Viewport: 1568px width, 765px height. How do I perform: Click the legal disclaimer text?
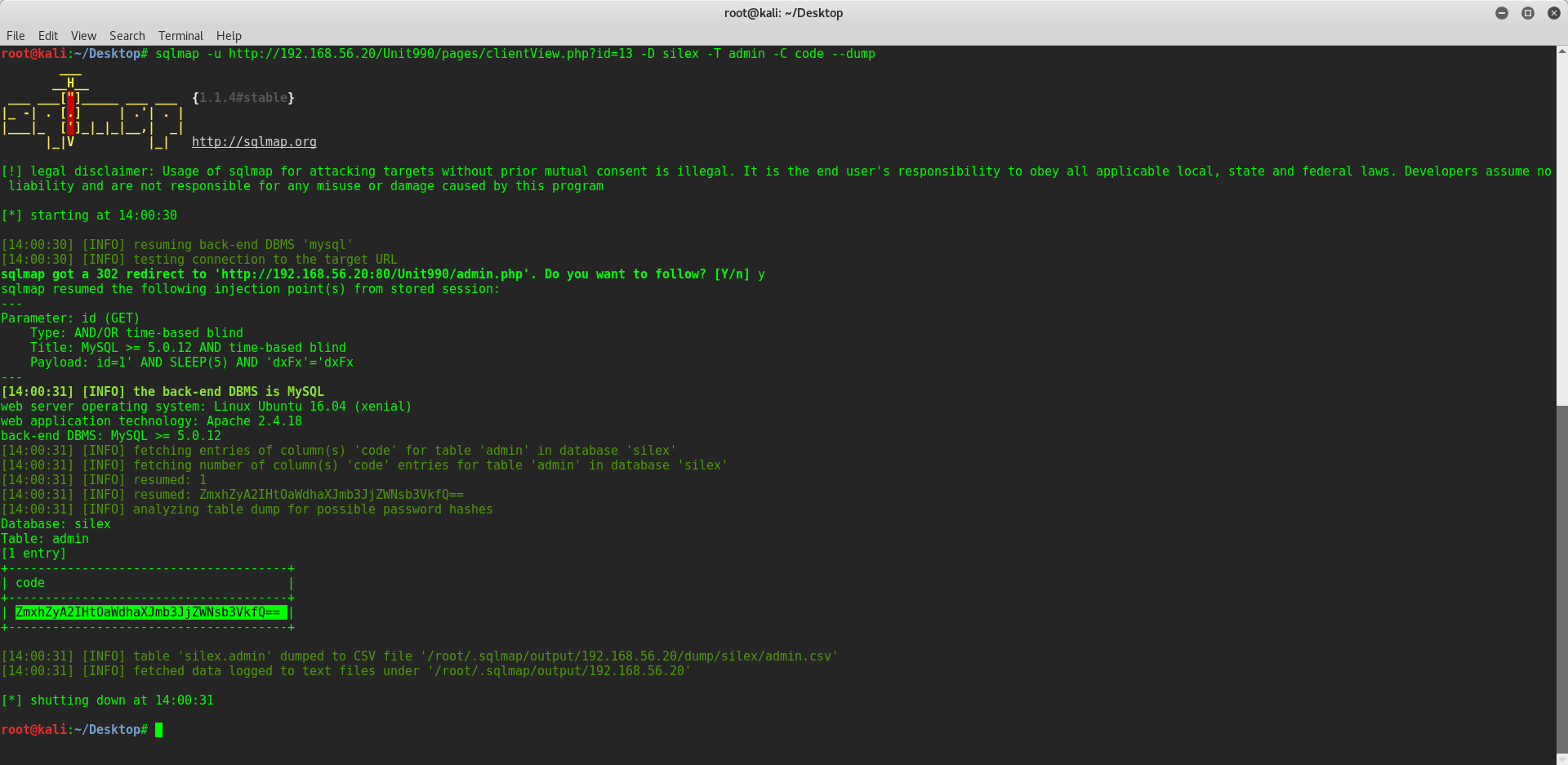click(776, 179)
